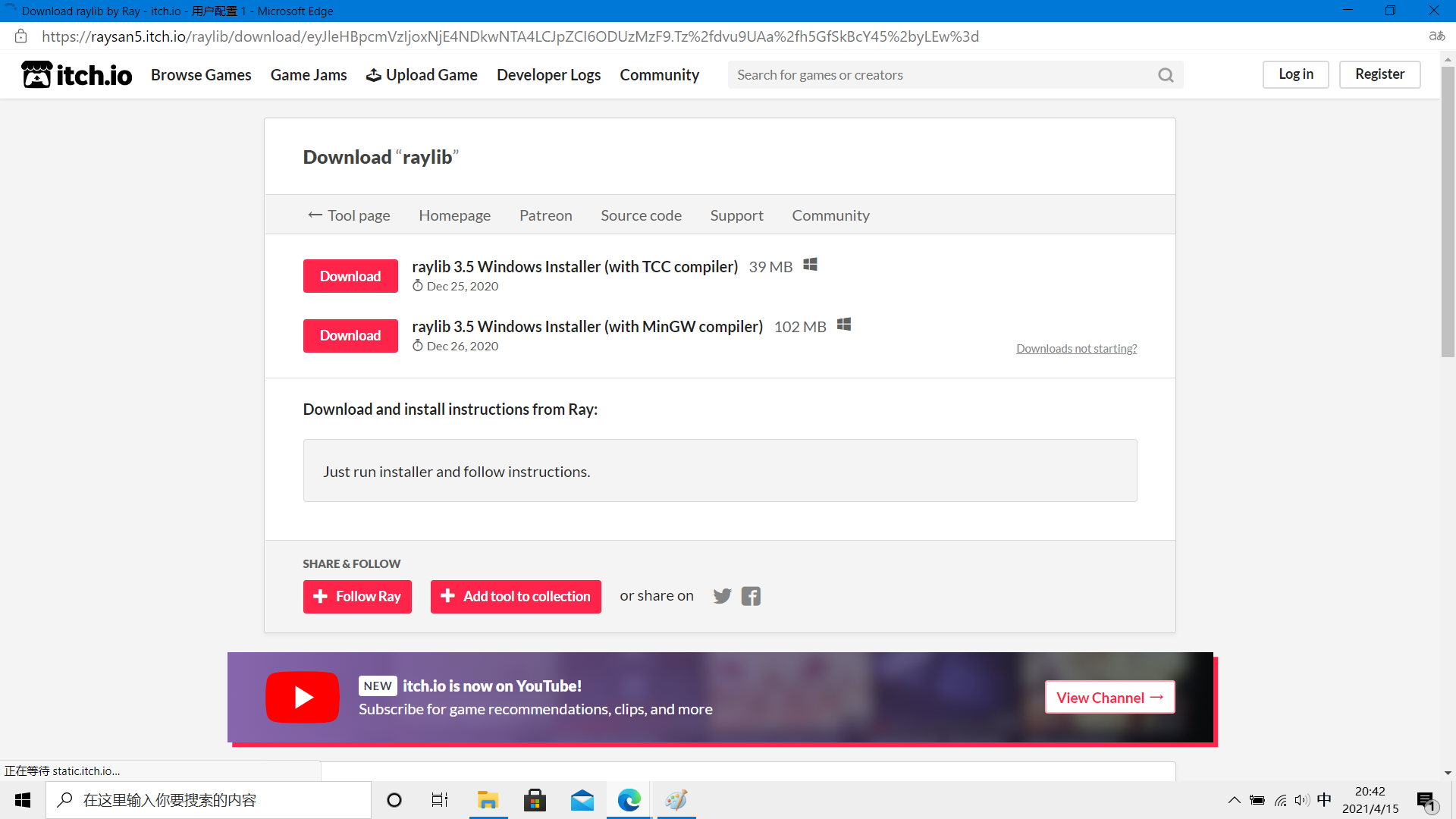Toggle Chinese input method indicator

[x=1324, y=800]
